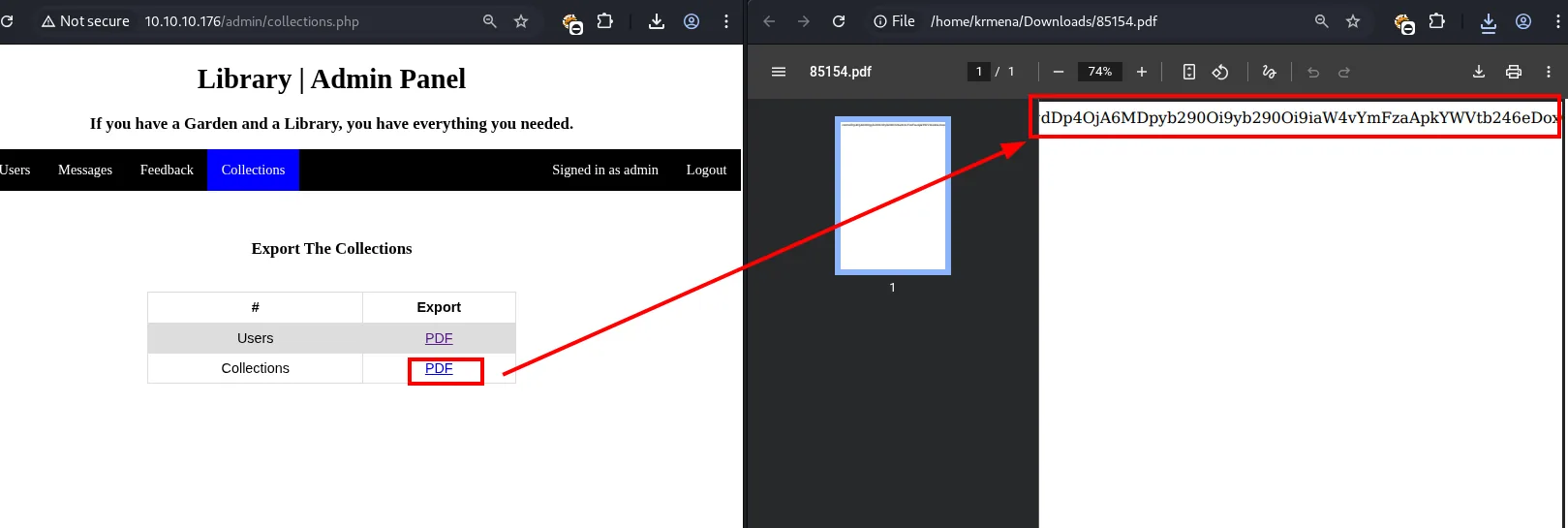Screen dimensions: 1568x528
Task: Click the File info indicator in PDF address bar
Action: (x=894, y=21)
